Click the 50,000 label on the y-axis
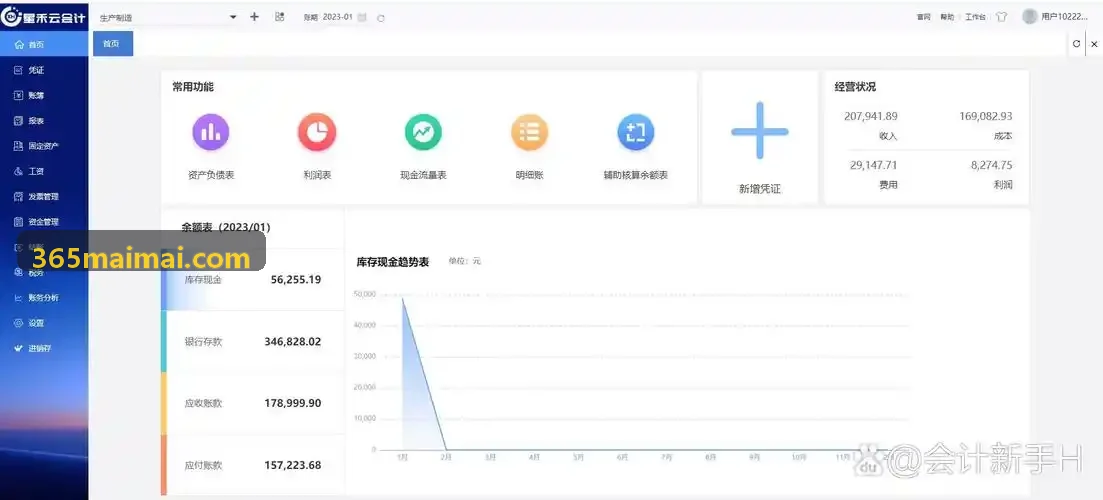The width and height of the screenshot is (1103, 500). point(365,294)
